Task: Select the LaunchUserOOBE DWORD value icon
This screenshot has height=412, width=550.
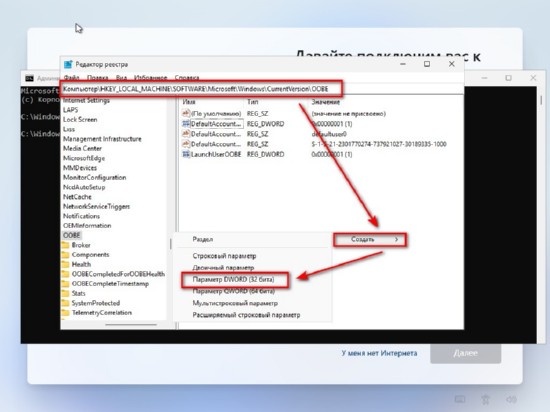Action: coord(186,154)
